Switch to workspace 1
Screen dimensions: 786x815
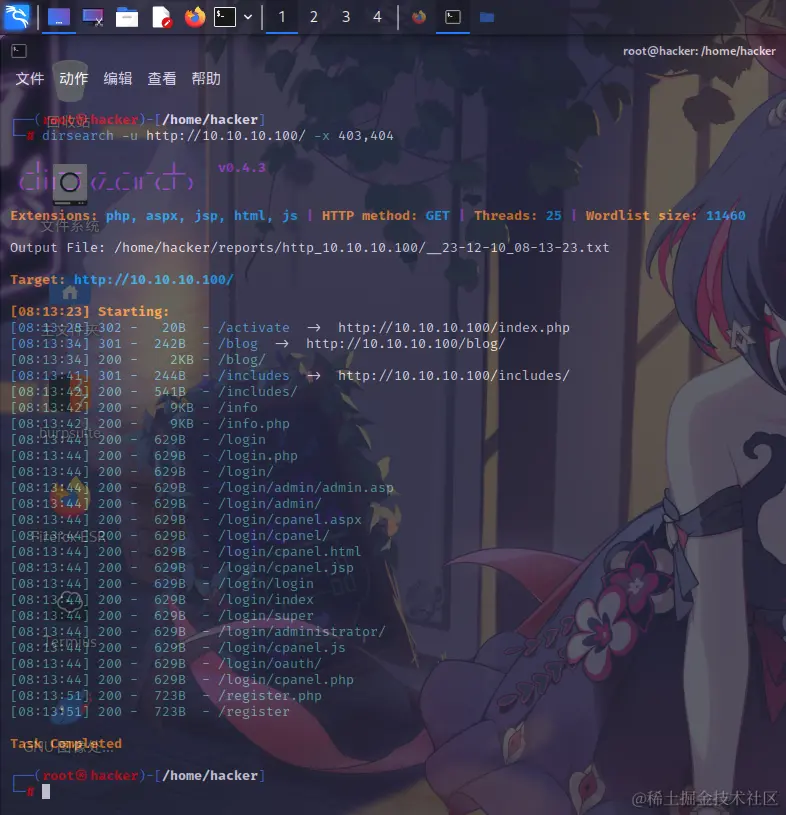click(x=282, y=17)
